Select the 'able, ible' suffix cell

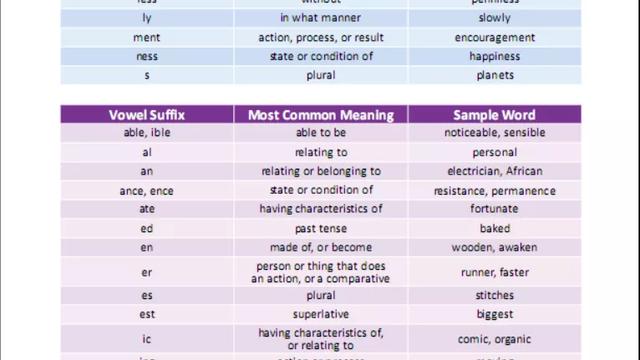pyautogui.click(x=147, y=133)
